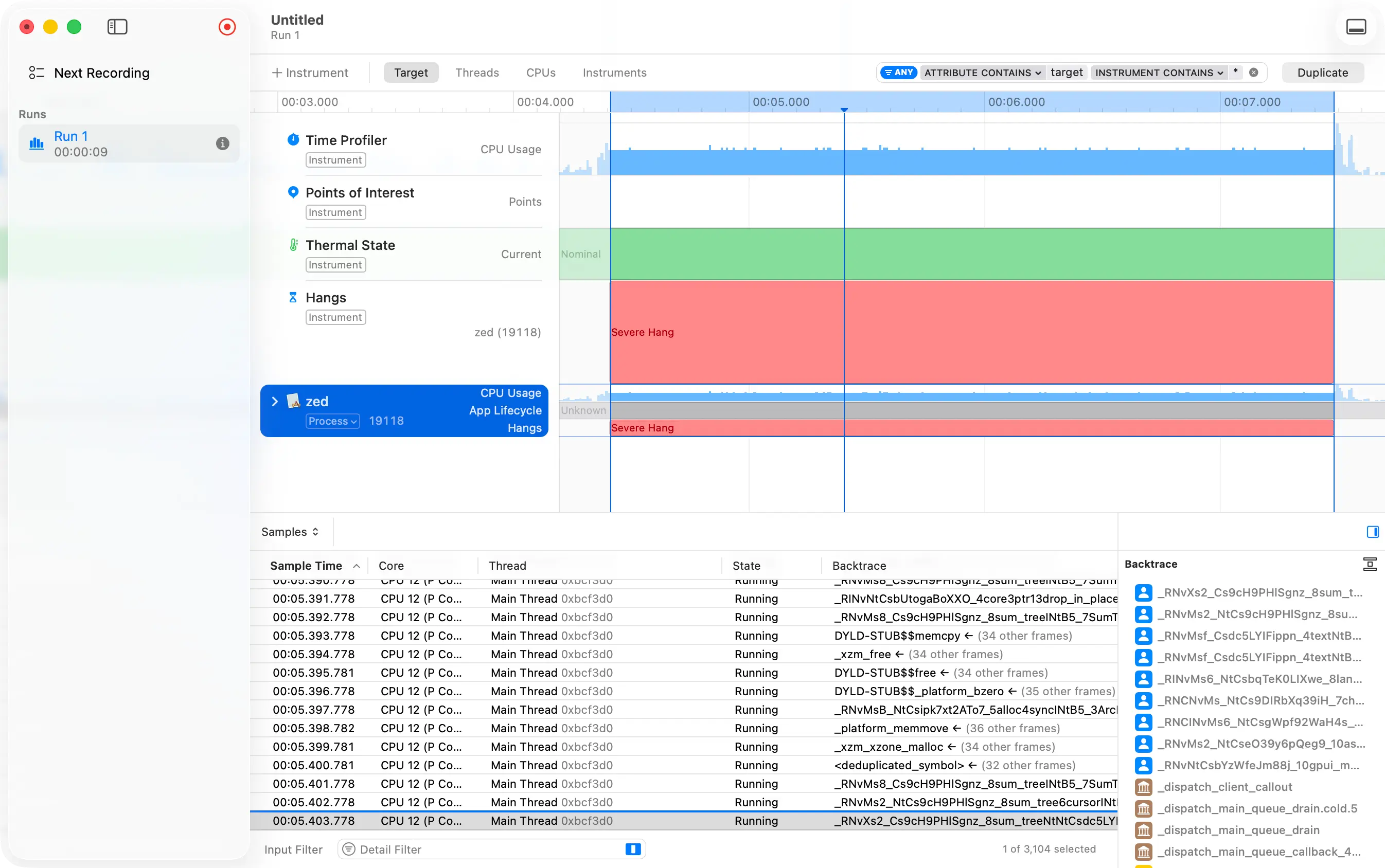This screenshot has width=1385, height=868.
Task: Click the Instrument add button
Action: (x=310, y=73)
